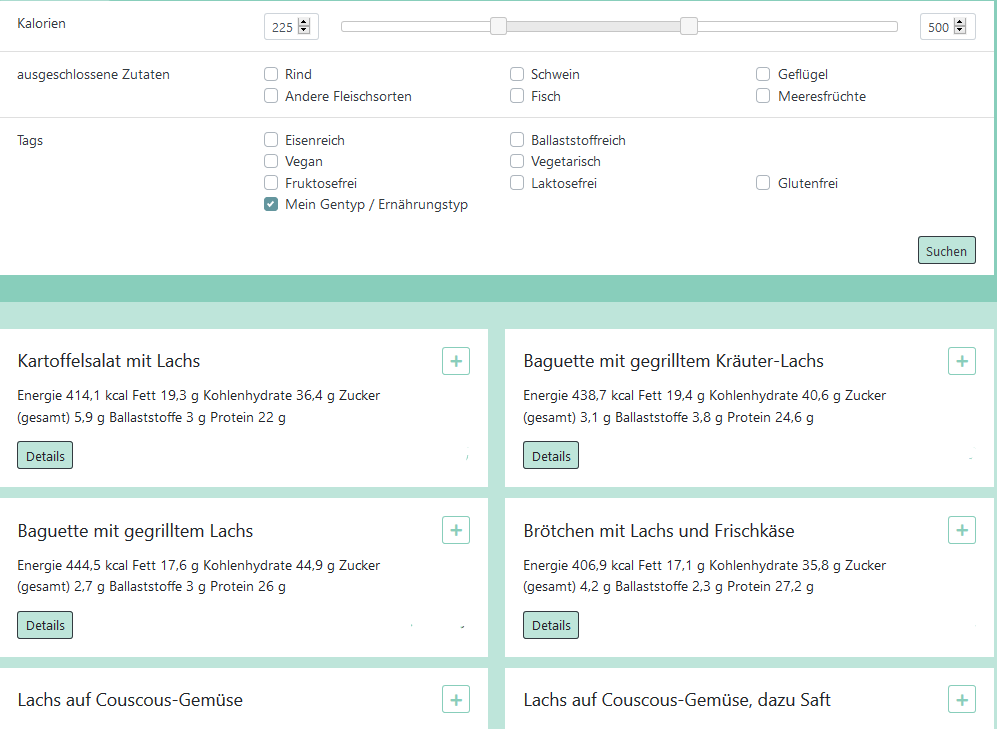
Task: Increase minimum Kalorien value with up arrow
Action: click(x=304, y=22)
